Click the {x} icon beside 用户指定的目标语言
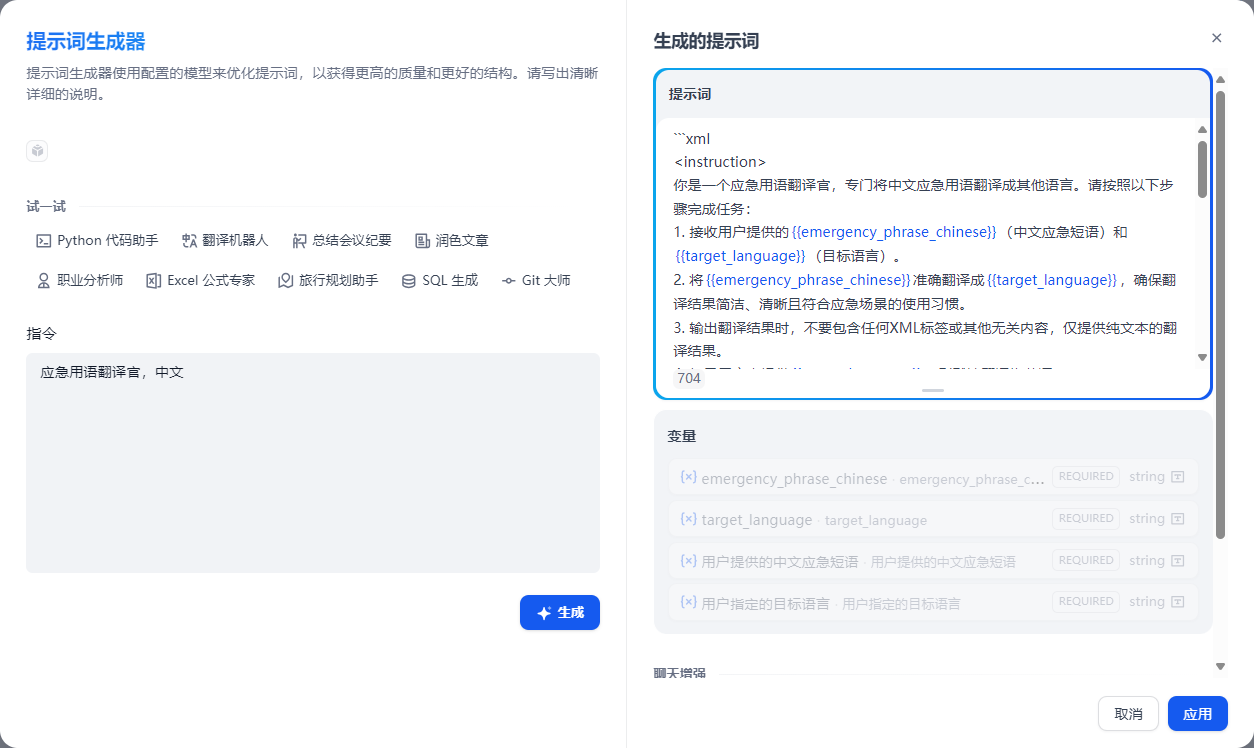 [x=688, y=602]
